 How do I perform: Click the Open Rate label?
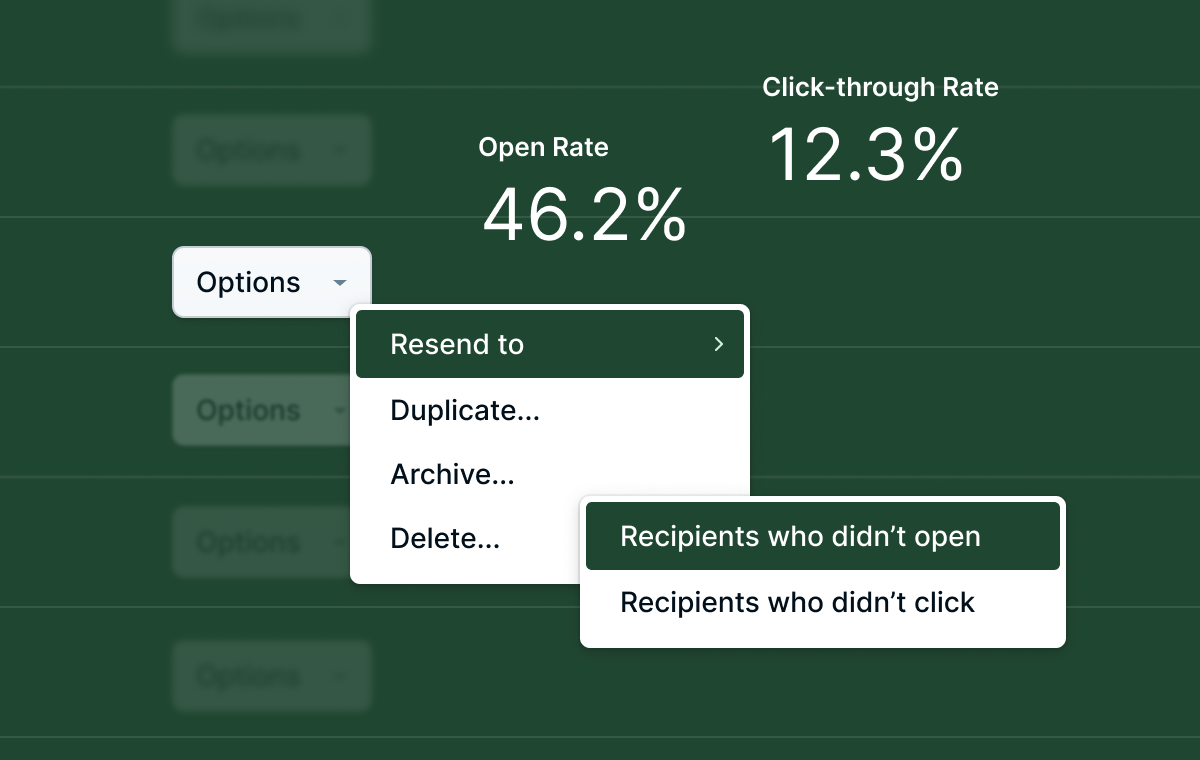(x=543, y=147)
